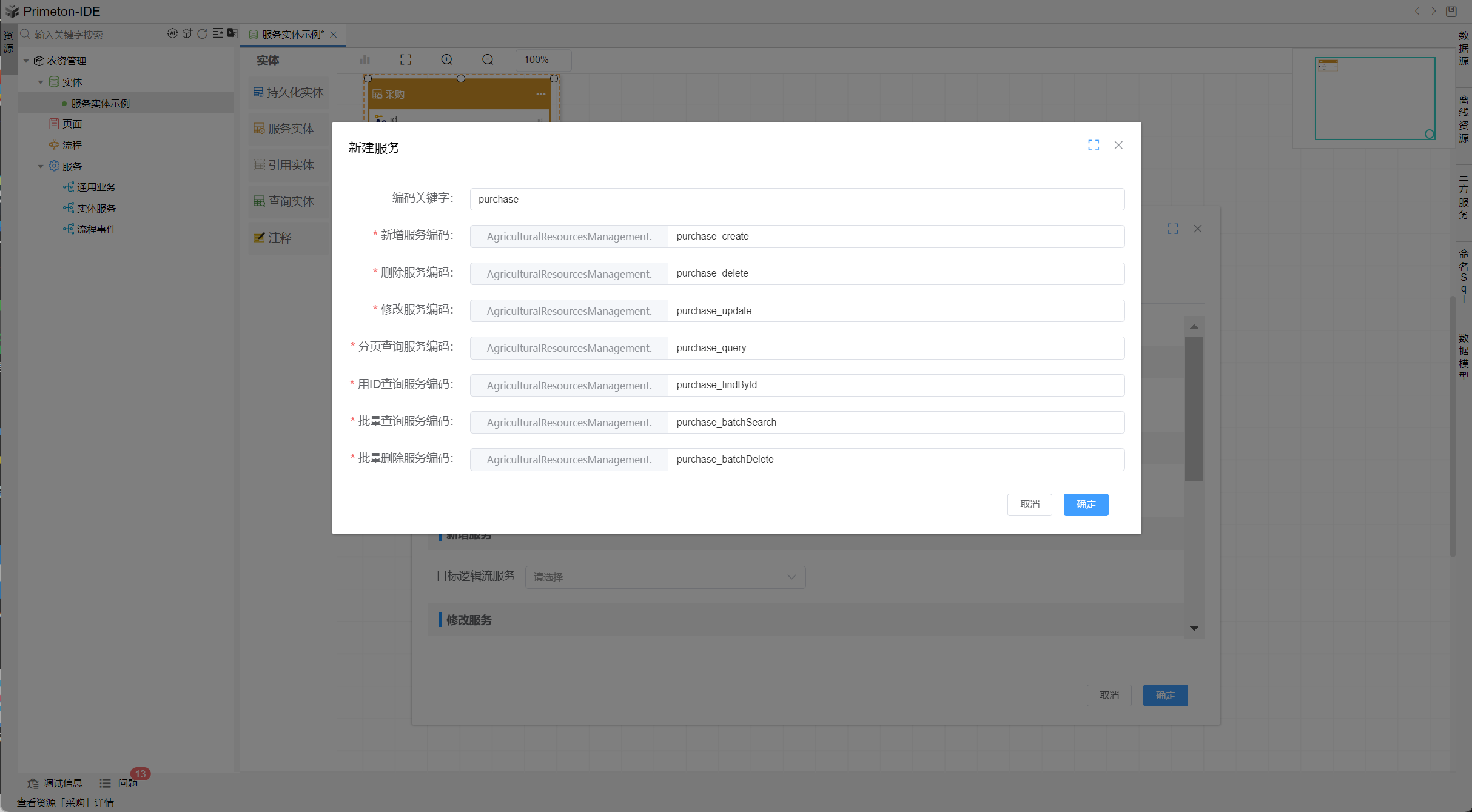
Task: Click the add module cube icon
Action: click(x=187, y=33)
